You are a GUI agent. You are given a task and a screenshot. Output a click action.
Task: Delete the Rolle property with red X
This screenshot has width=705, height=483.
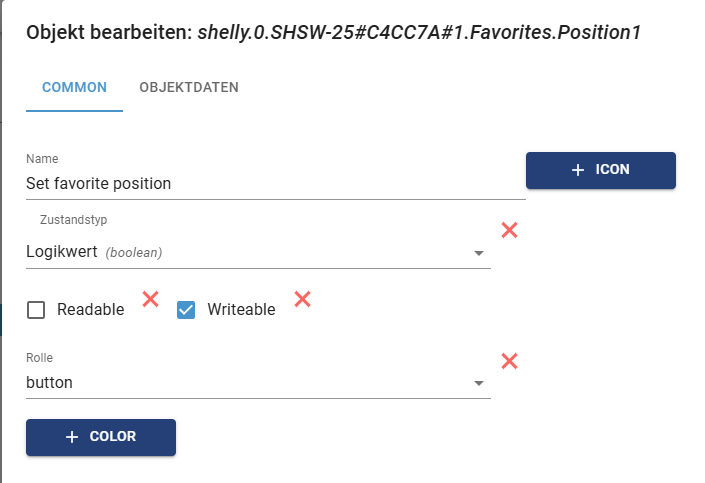(x=509, y=361)
